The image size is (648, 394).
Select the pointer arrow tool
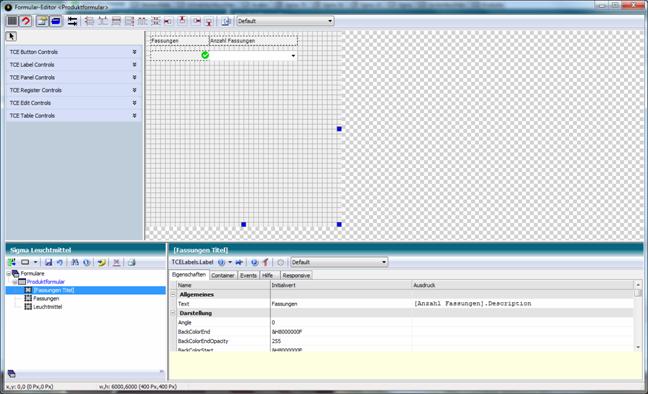point(11,36)
